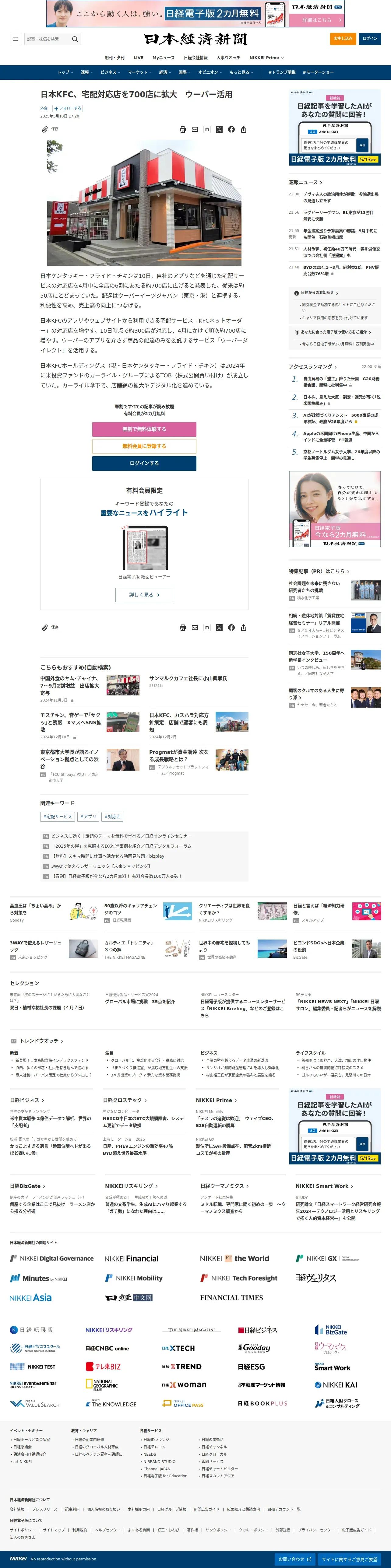This screenshot has height=1568, width=391.
Task: Open the FINANCIAL TIMES logo link
Action: (x=231, y=1298)
